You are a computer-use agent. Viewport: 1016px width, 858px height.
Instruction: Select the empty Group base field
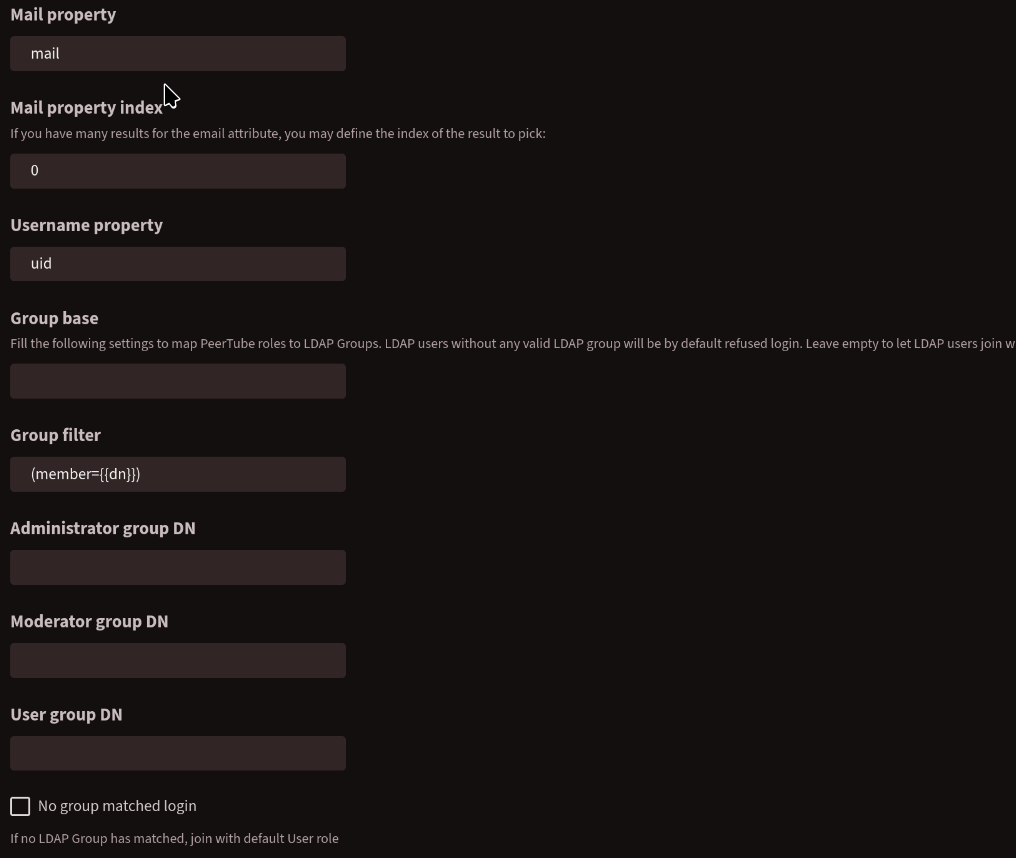[178, 381]
